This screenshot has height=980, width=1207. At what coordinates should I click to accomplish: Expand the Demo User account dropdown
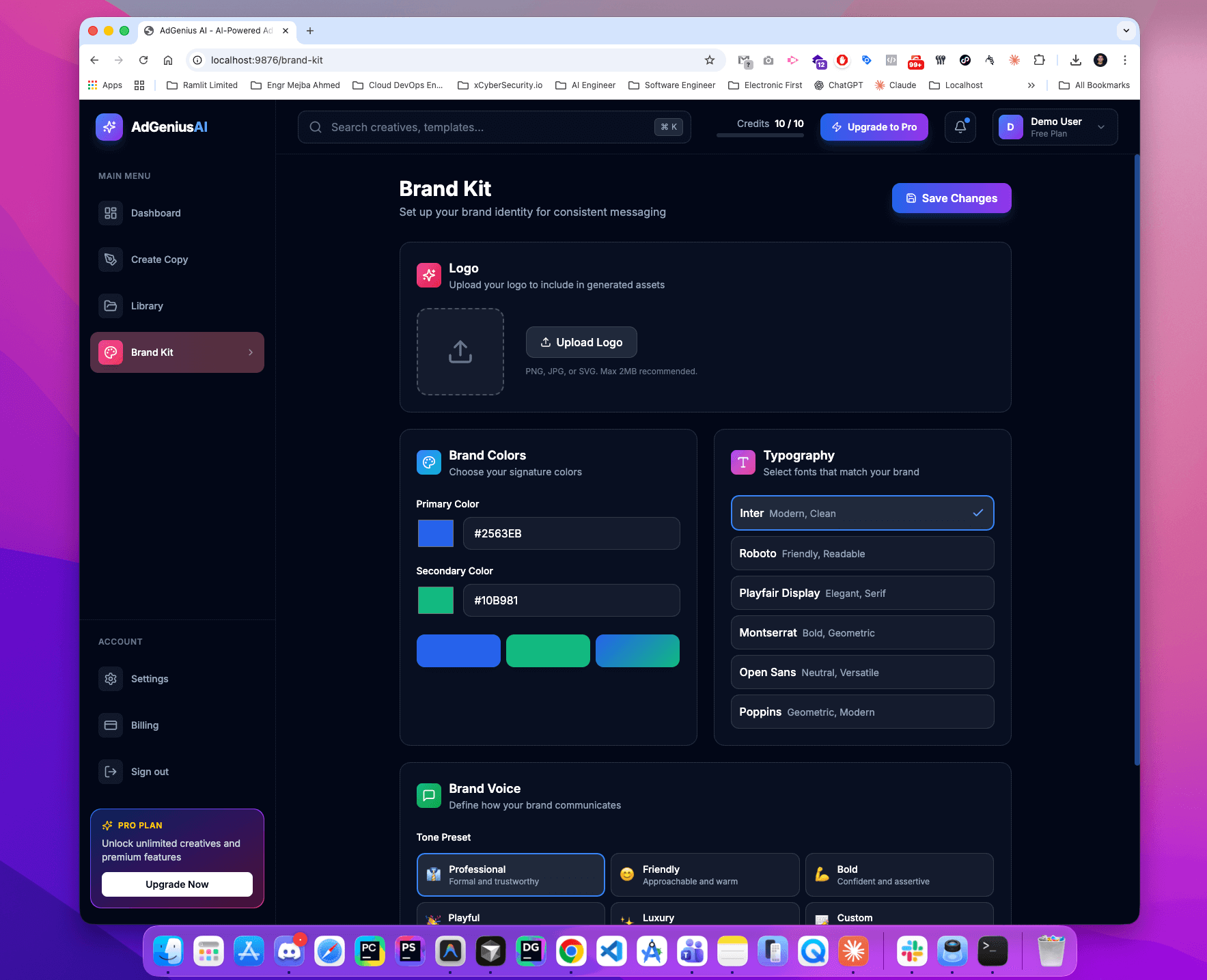[1100, 127]
